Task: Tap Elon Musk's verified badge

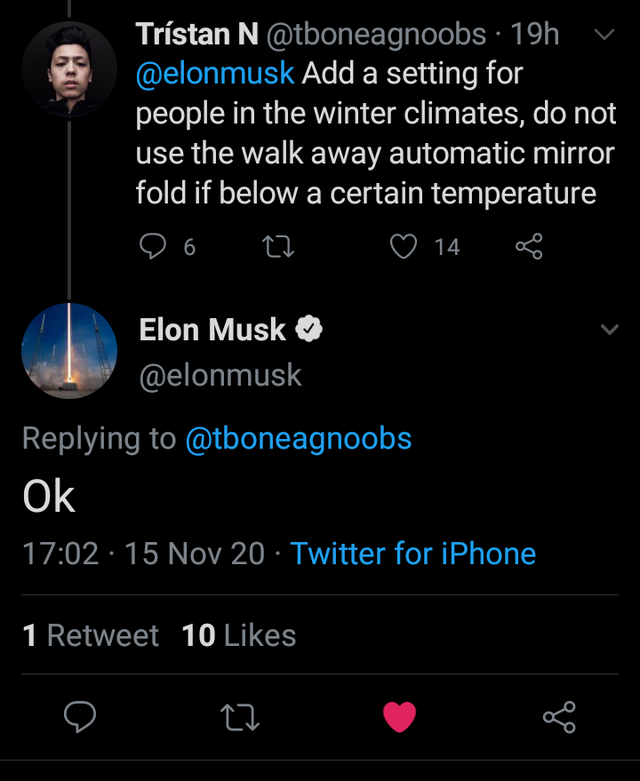Action: coord(309,329)
